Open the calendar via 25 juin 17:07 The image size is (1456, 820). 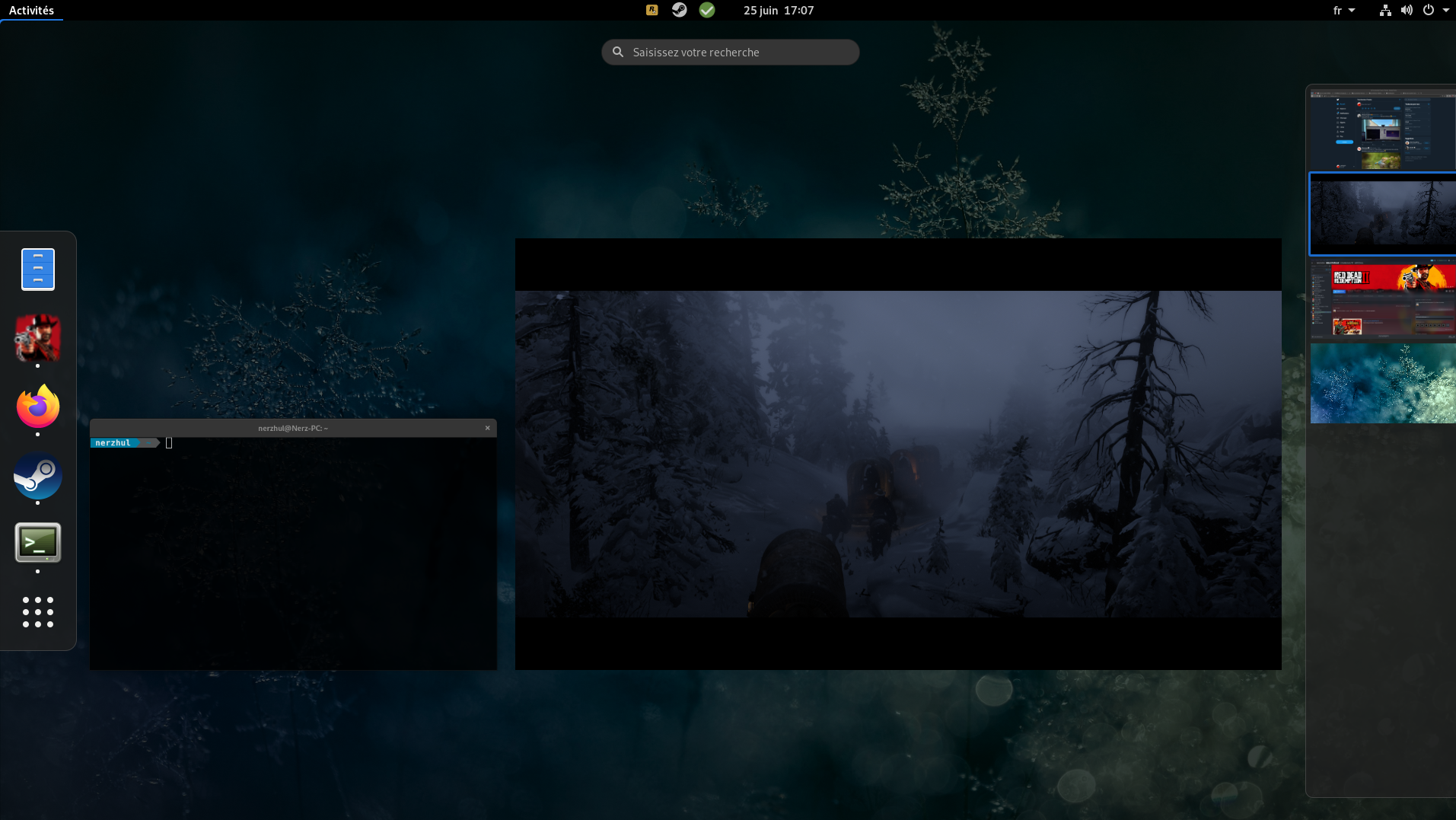779,10
